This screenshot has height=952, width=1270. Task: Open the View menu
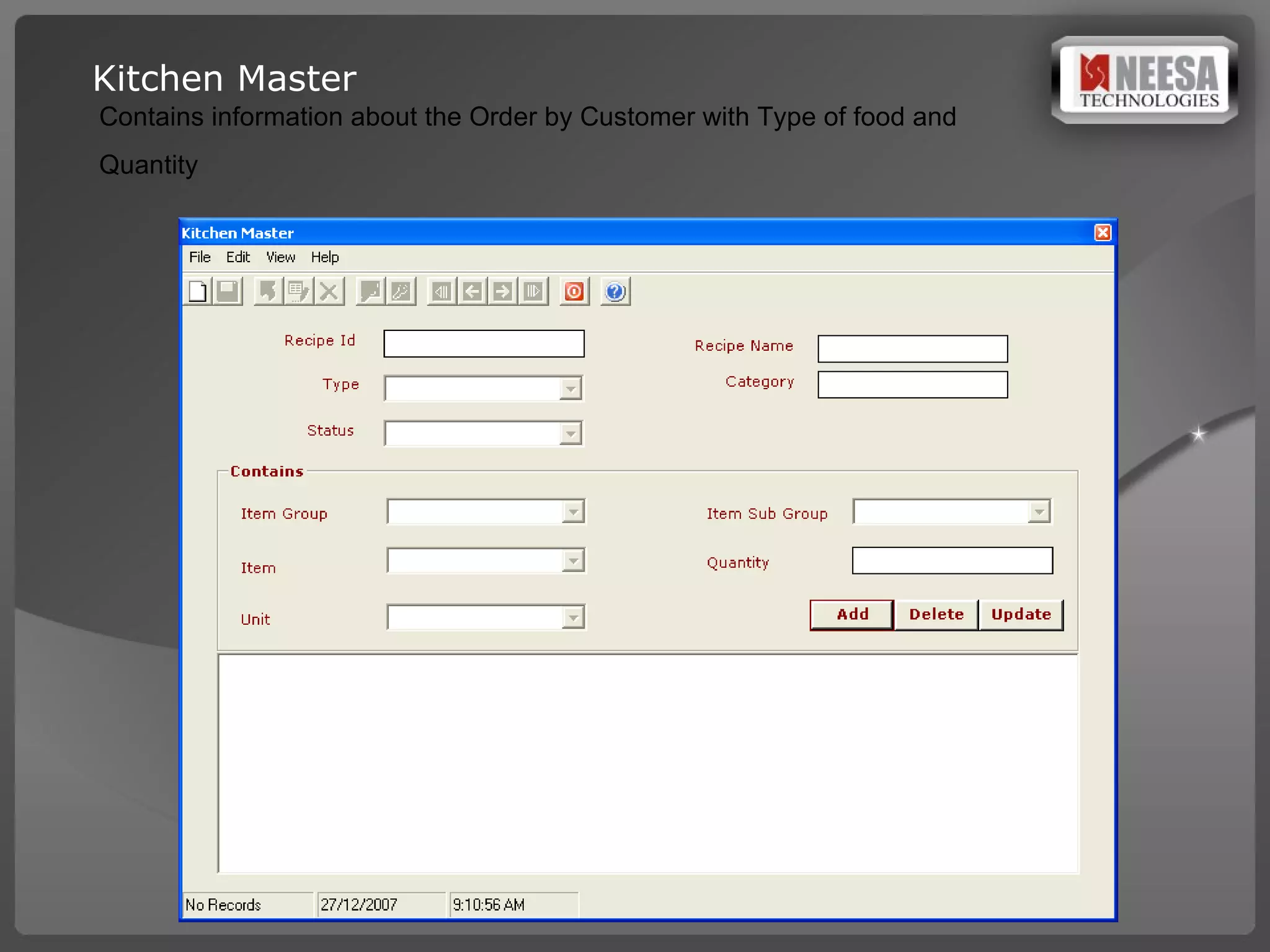tap(280, 257)
